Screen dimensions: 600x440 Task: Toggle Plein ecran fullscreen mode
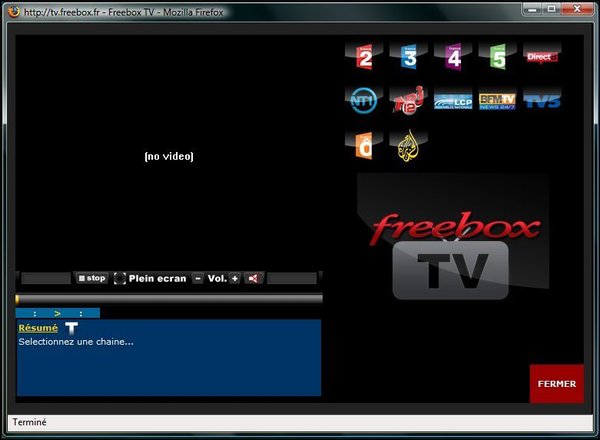tap(150, 278)
